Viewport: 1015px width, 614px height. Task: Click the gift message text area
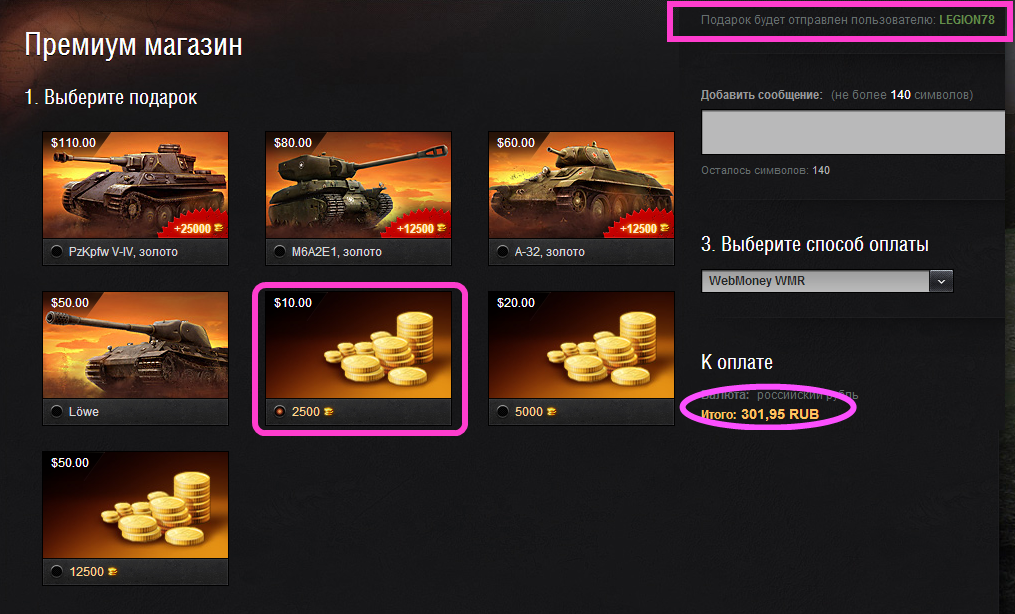[853, 132]
